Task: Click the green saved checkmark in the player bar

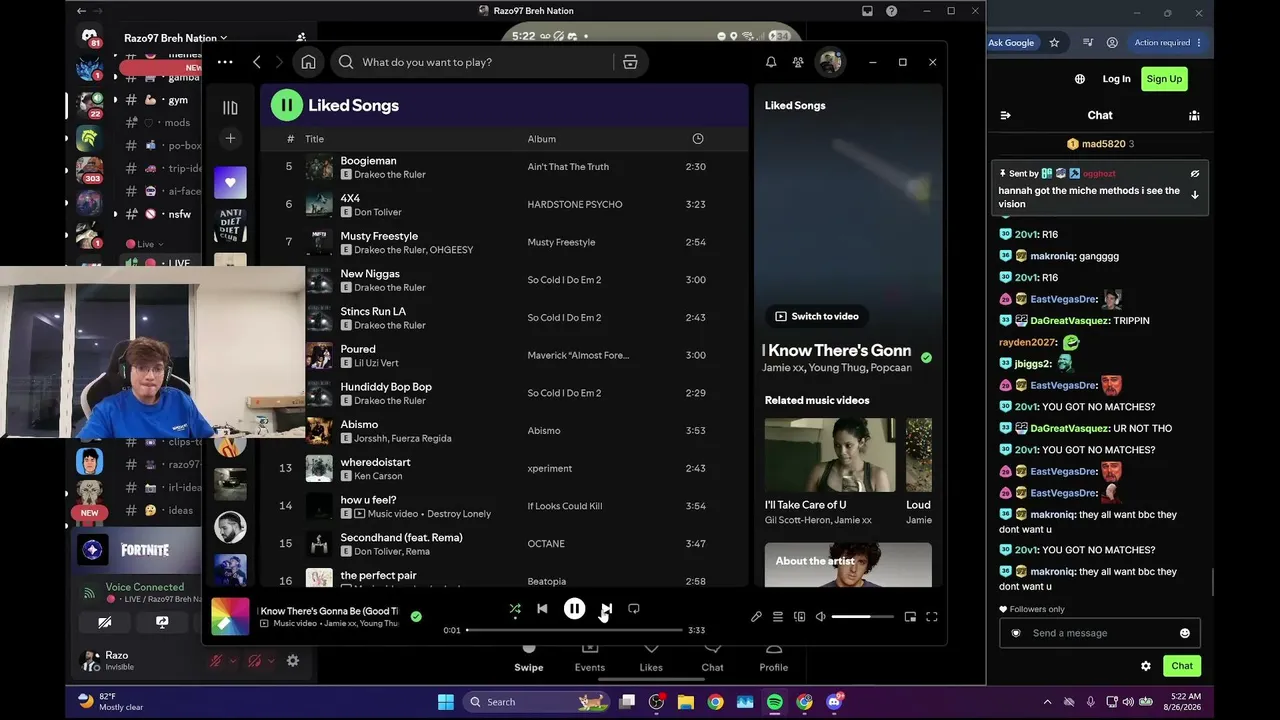Action: 416,617
